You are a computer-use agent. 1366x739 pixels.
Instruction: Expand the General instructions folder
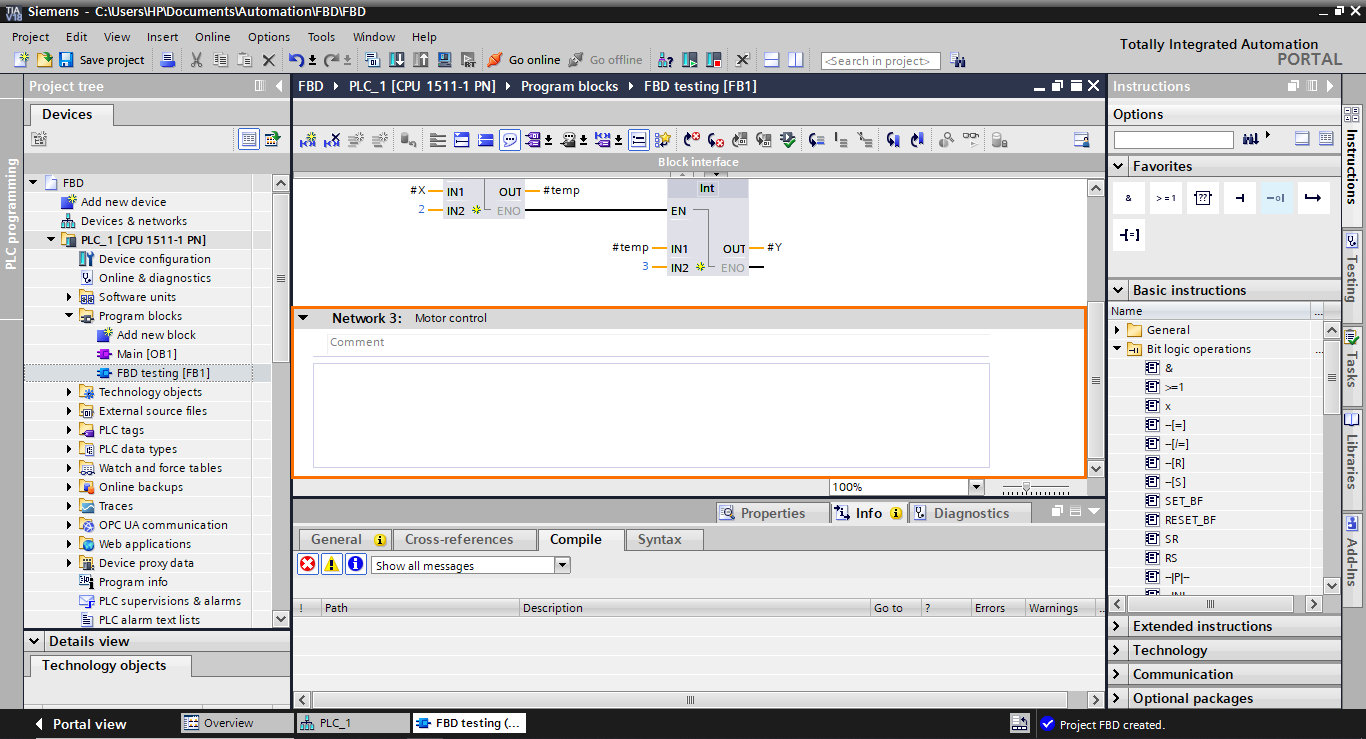click(x=1118, y=330)
